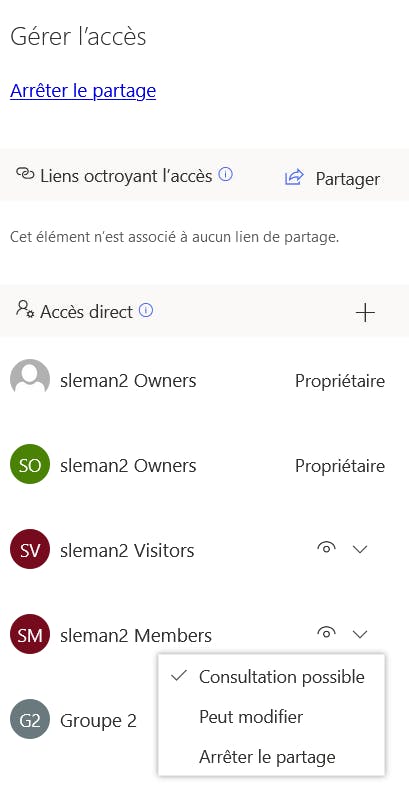Image resolution: width=409 pixels, height=796 pixels.
Task: Click the green SO avatar circle
Action: click(30, 464)
